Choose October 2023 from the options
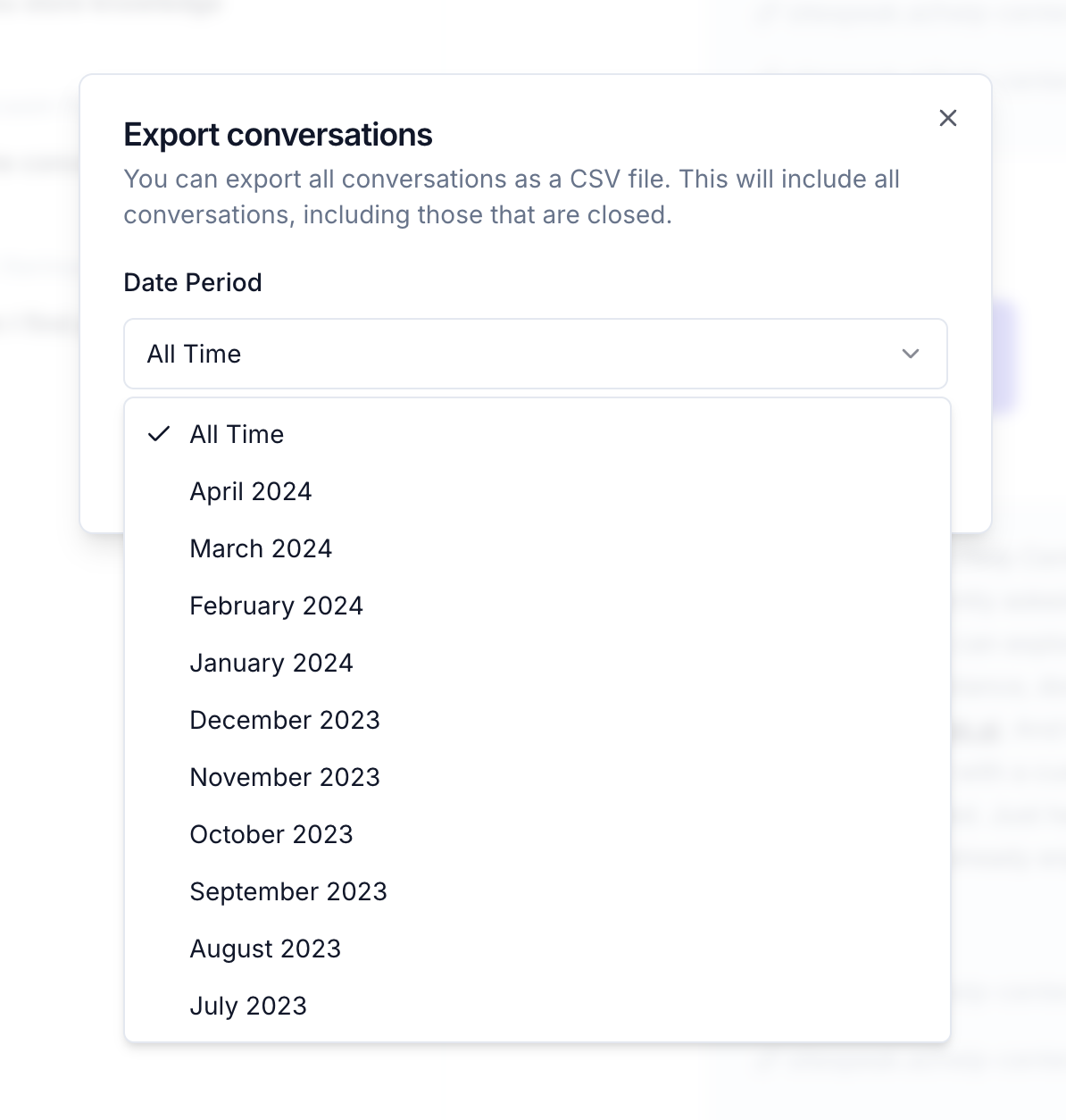The image size is (1066, 1120). (x=271, y=834)
